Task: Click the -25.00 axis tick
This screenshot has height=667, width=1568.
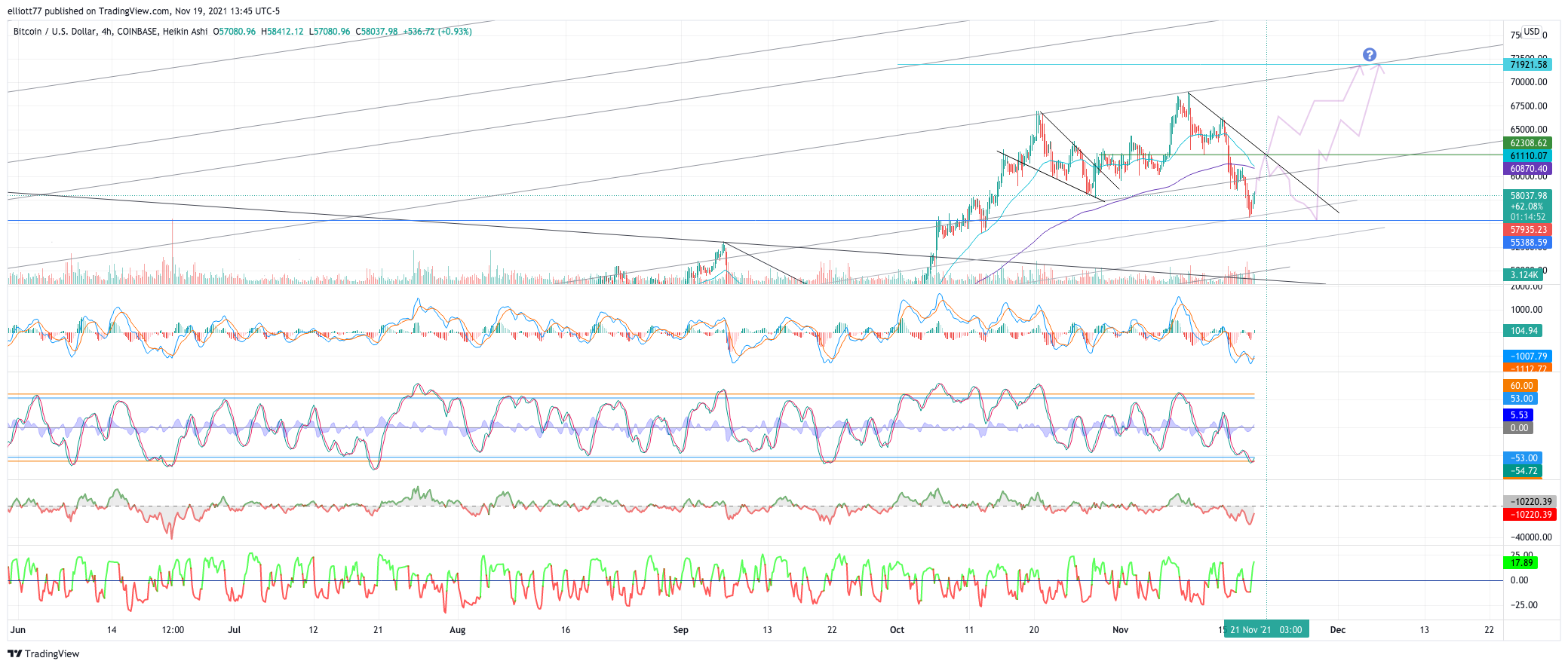Action: click(x=1524, y=605)
